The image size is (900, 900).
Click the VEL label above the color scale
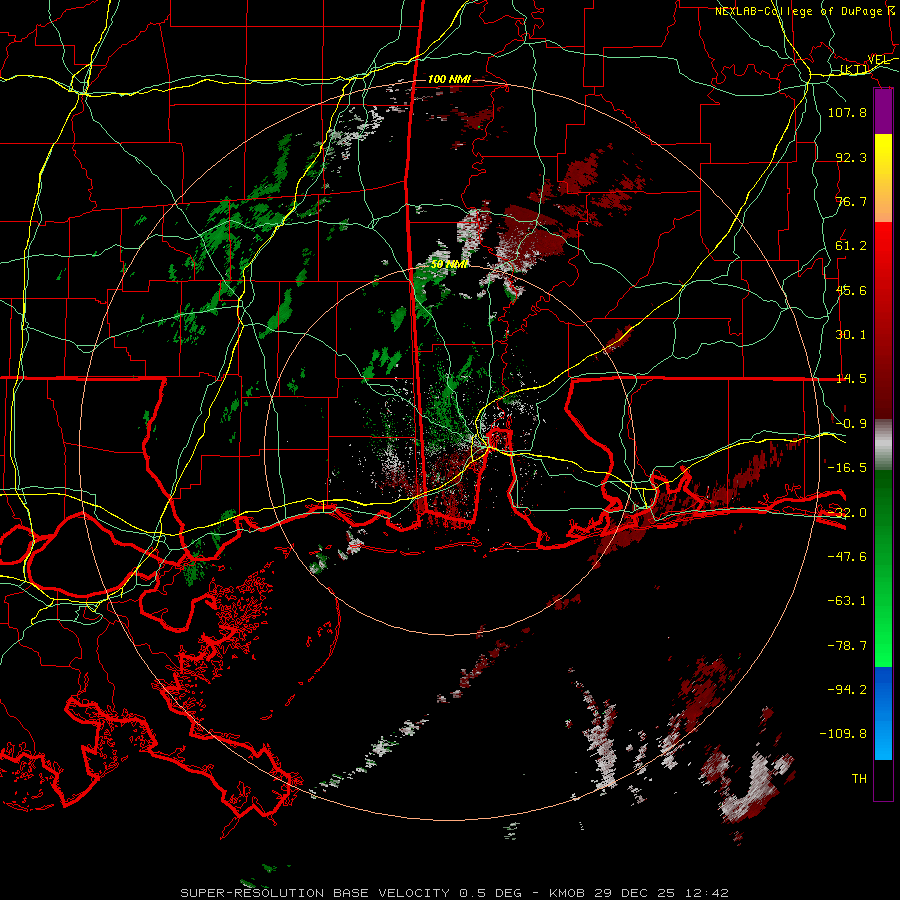[x=878, y=60]
